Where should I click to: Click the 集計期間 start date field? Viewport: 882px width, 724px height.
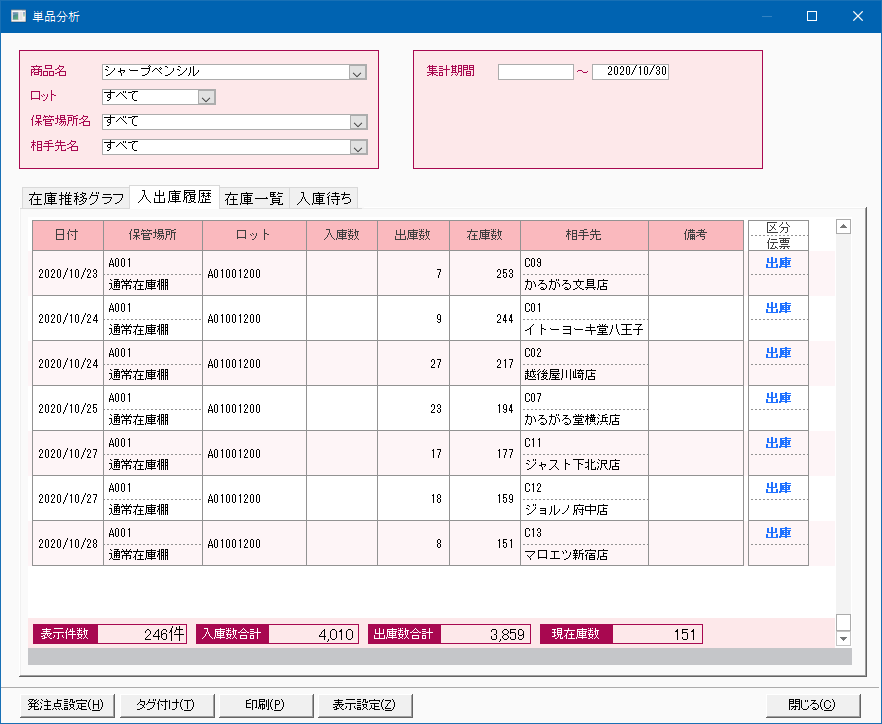pos(535,72)
